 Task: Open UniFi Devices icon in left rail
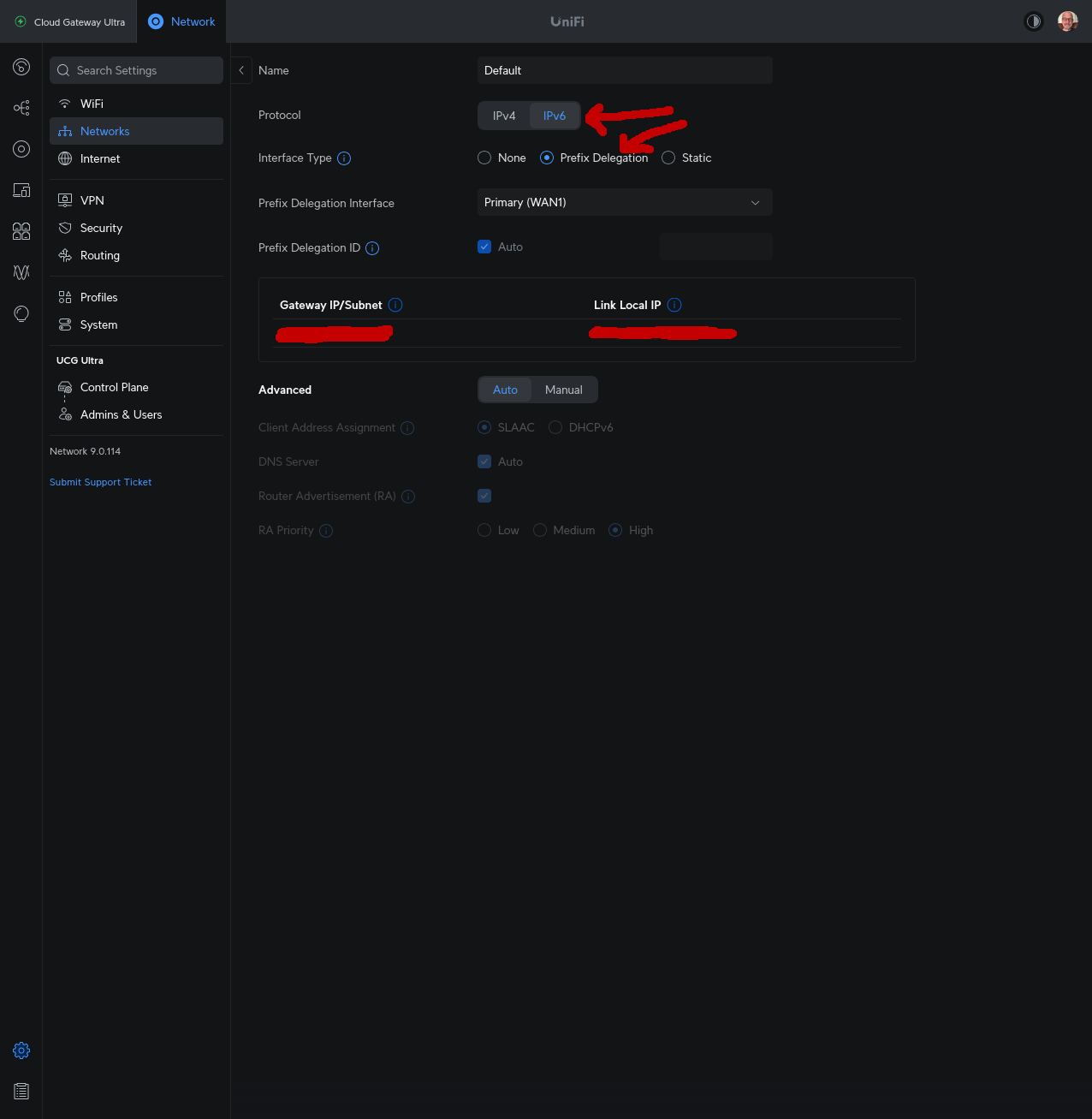(21, 149)
